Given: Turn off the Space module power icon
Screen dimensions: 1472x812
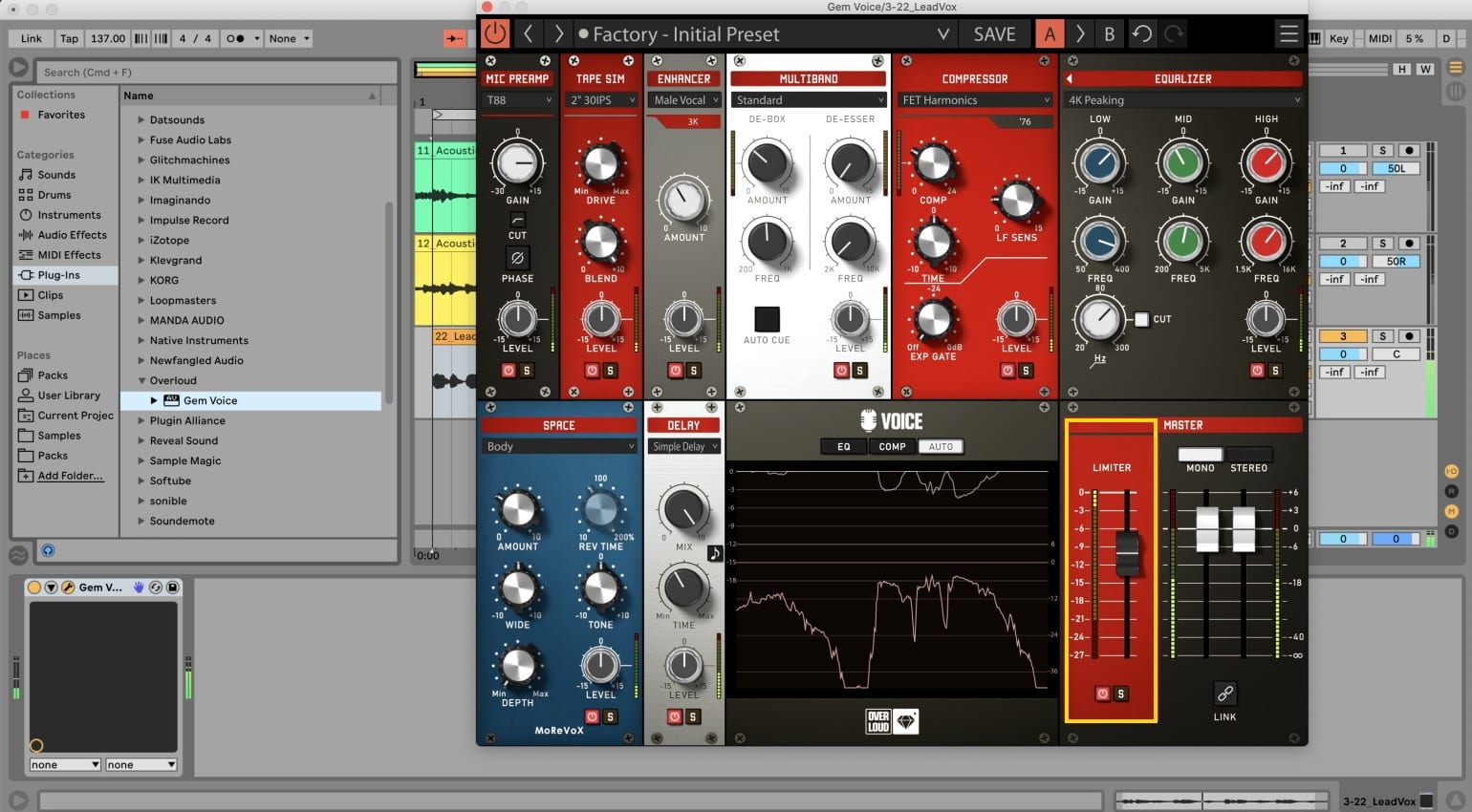Looking at the screenshot, I should 592,716.
